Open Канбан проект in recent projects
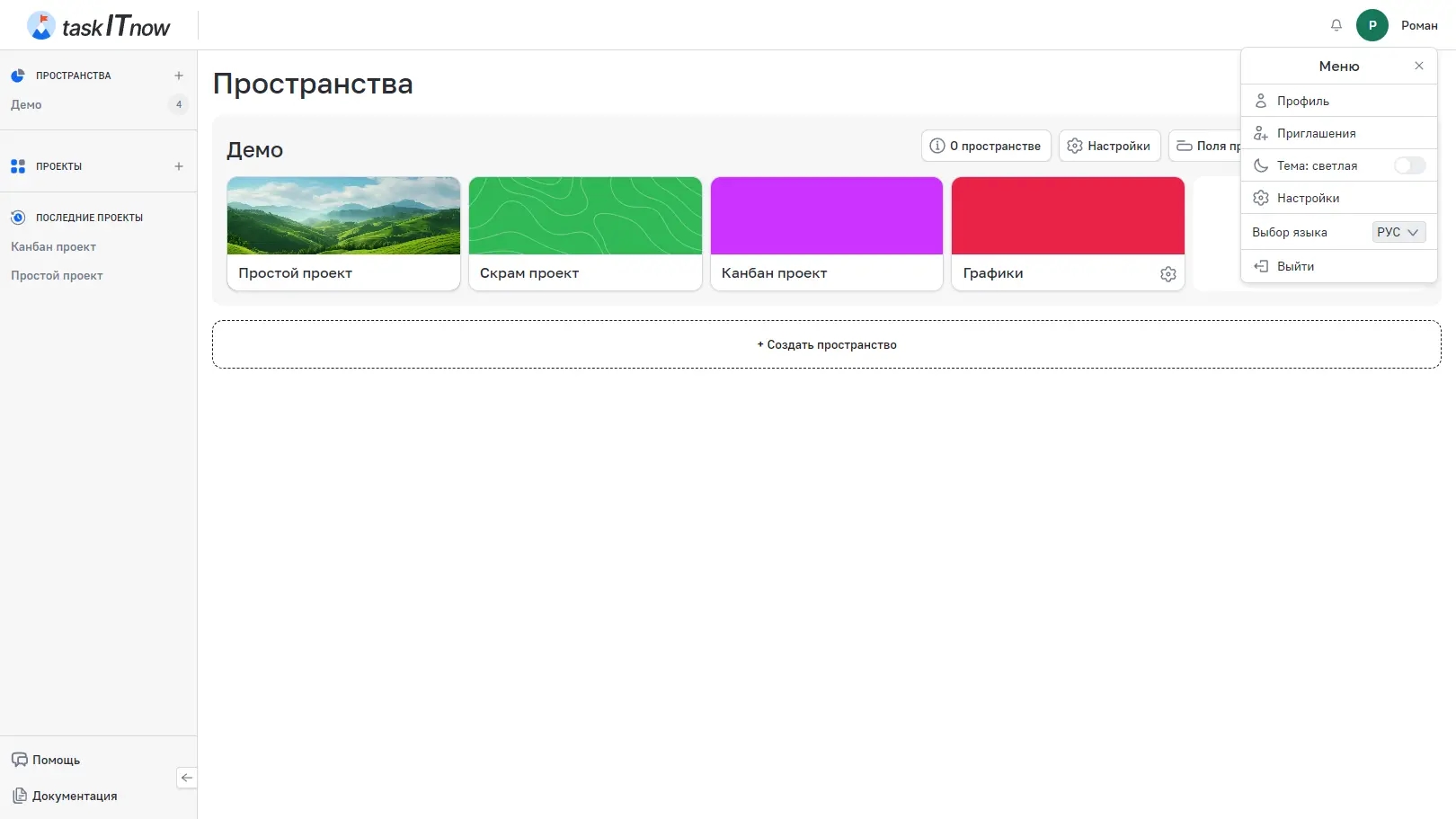 [53, 246]
